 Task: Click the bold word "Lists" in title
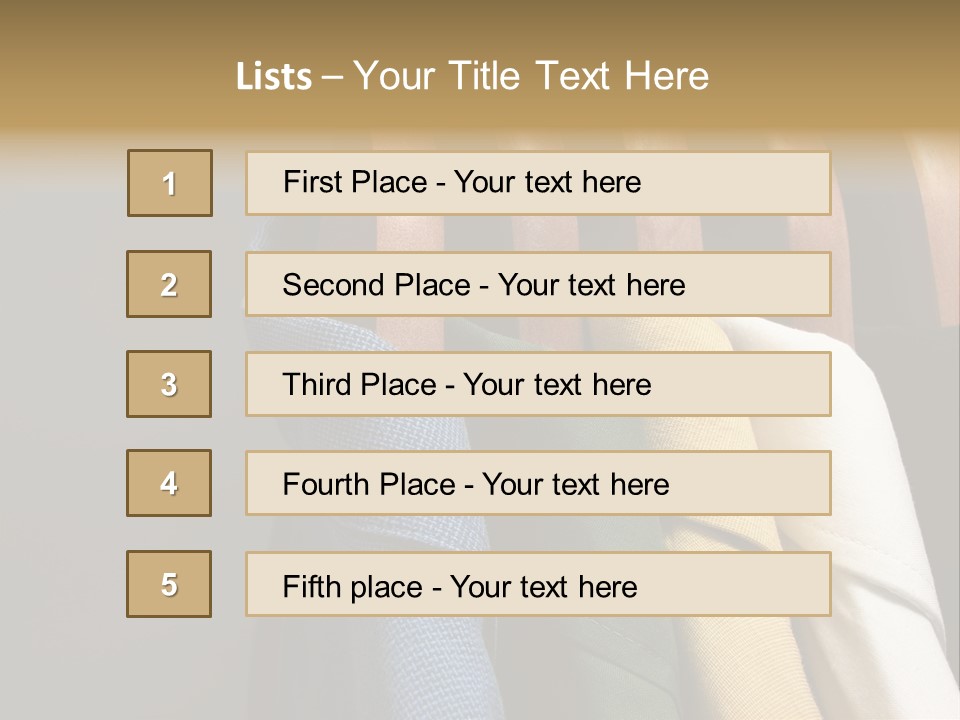[274, 77]
